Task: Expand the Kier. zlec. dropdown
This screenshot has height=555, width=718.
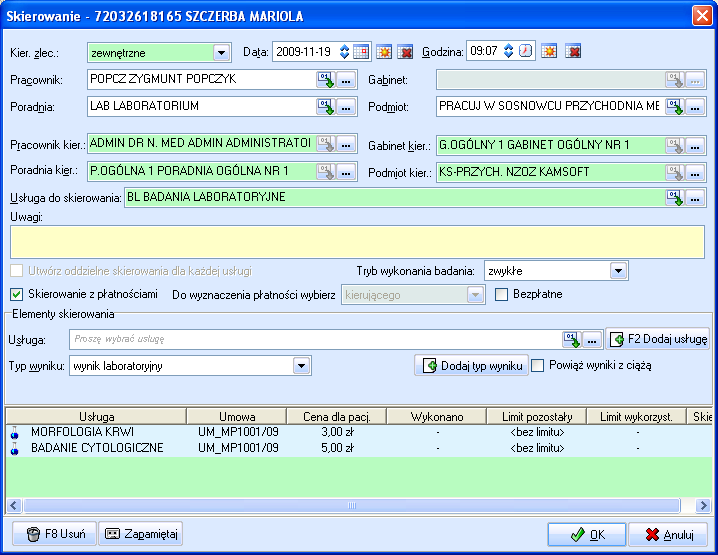Action: point(221,53)
